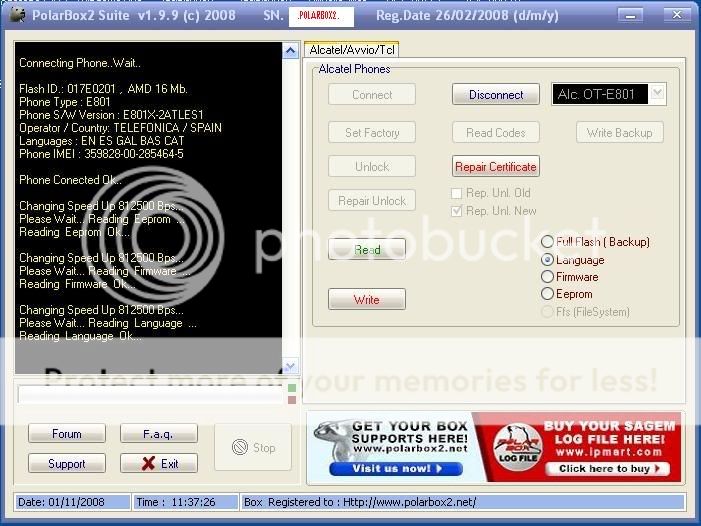Click the Phone Type : E801 log line

point(64,102)
